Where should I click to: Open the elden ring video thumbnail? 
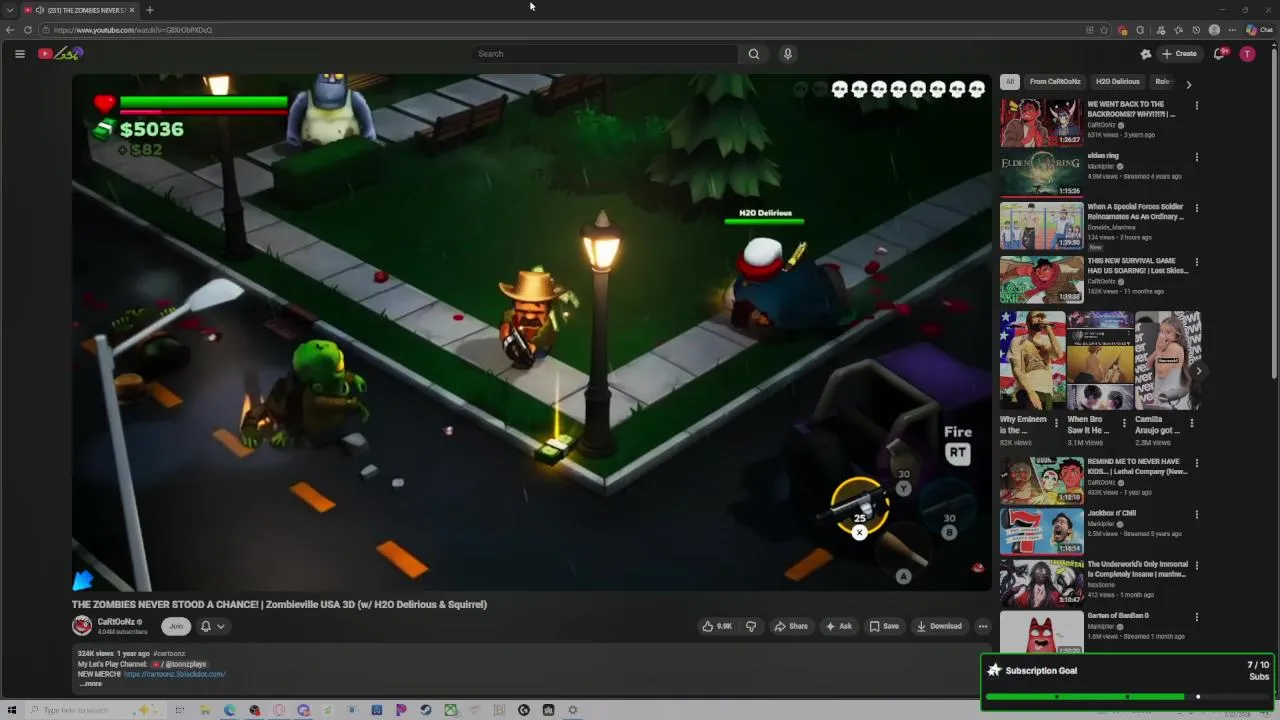1041,174
